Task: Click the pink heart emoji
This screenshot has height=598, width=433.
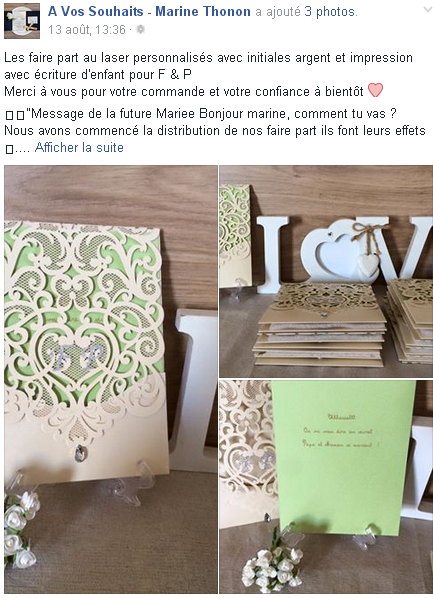Action: pyautogui.click(x=375, y=90)
